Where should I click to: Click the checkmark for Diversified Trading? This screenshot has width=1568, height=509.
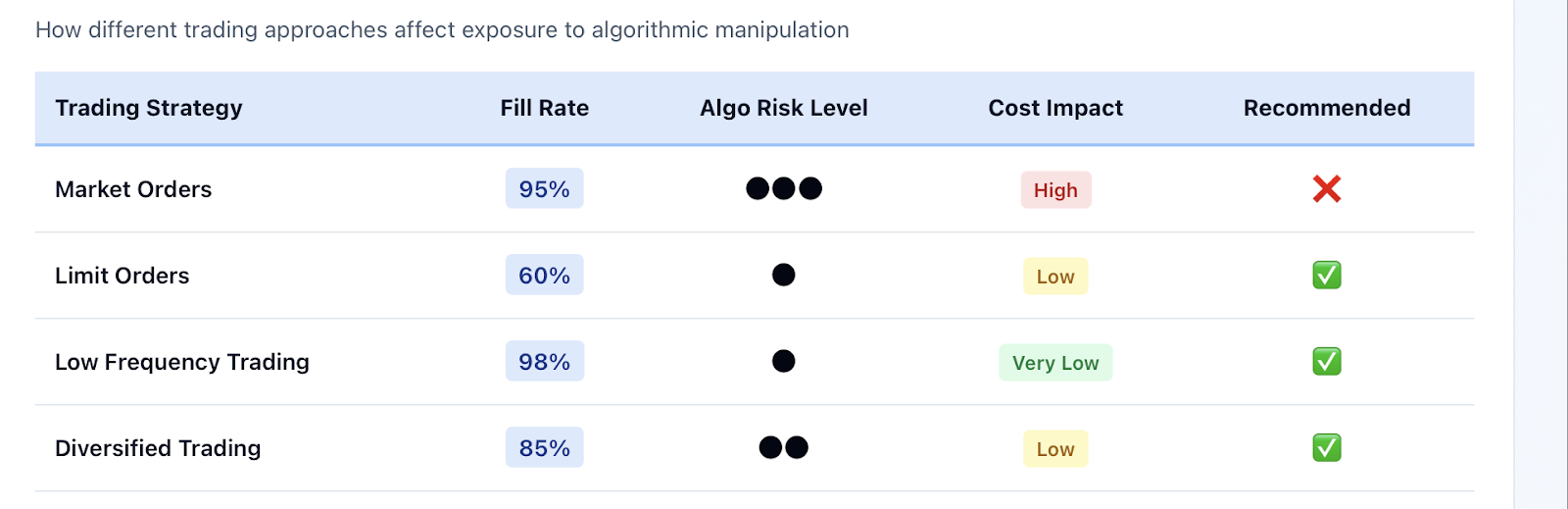pyautogui.click(x=1327, y=448)
